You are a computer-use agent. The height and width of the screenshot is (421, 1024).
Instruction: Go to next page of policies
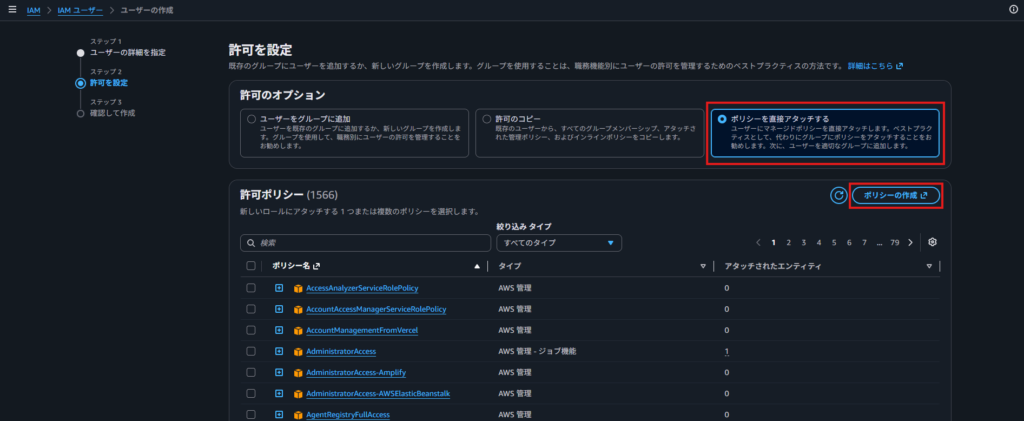pyautogui.click(x=910, y=243)
